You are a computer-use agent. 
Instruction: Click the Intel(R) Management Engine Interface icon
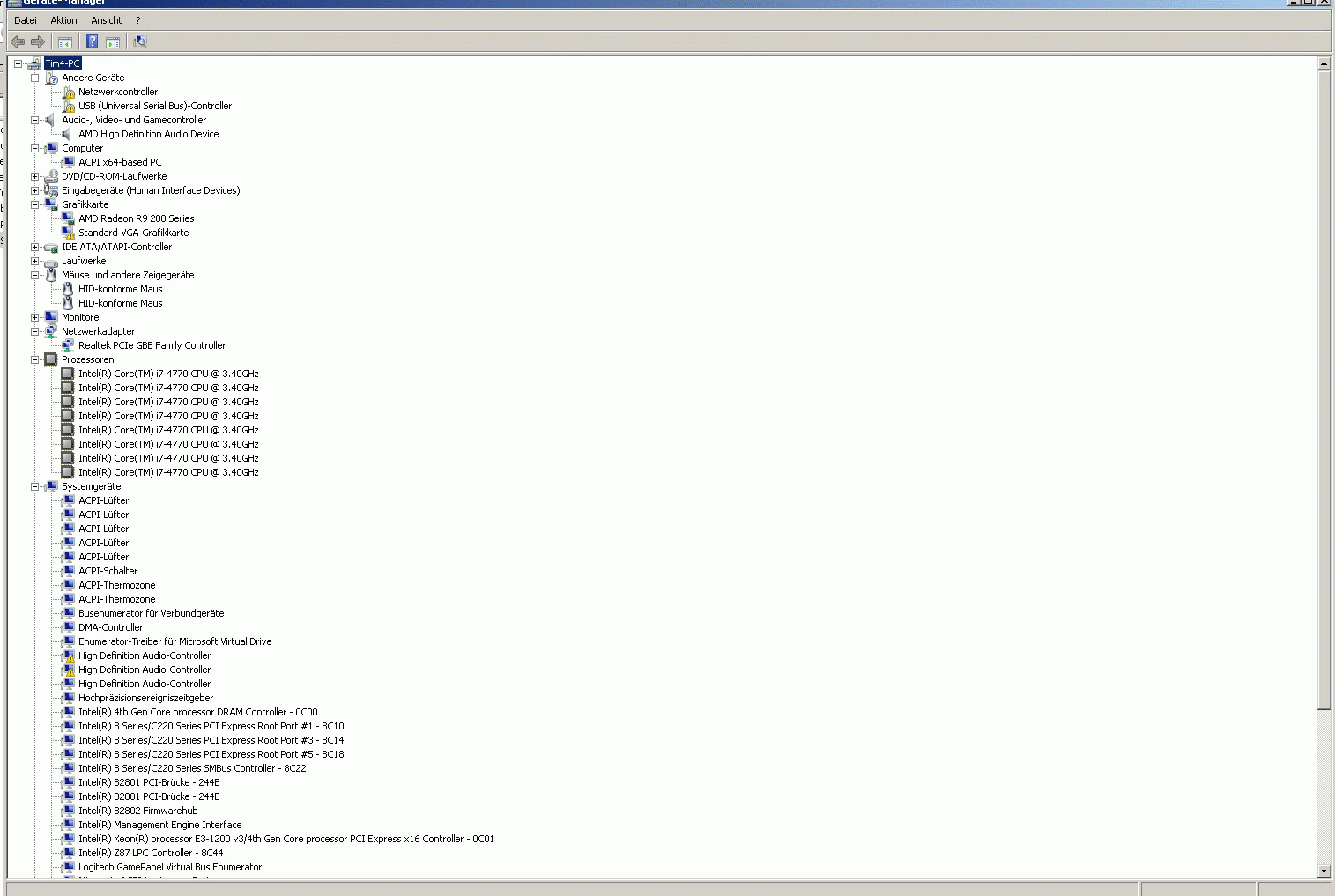click(x=68, y=825)
